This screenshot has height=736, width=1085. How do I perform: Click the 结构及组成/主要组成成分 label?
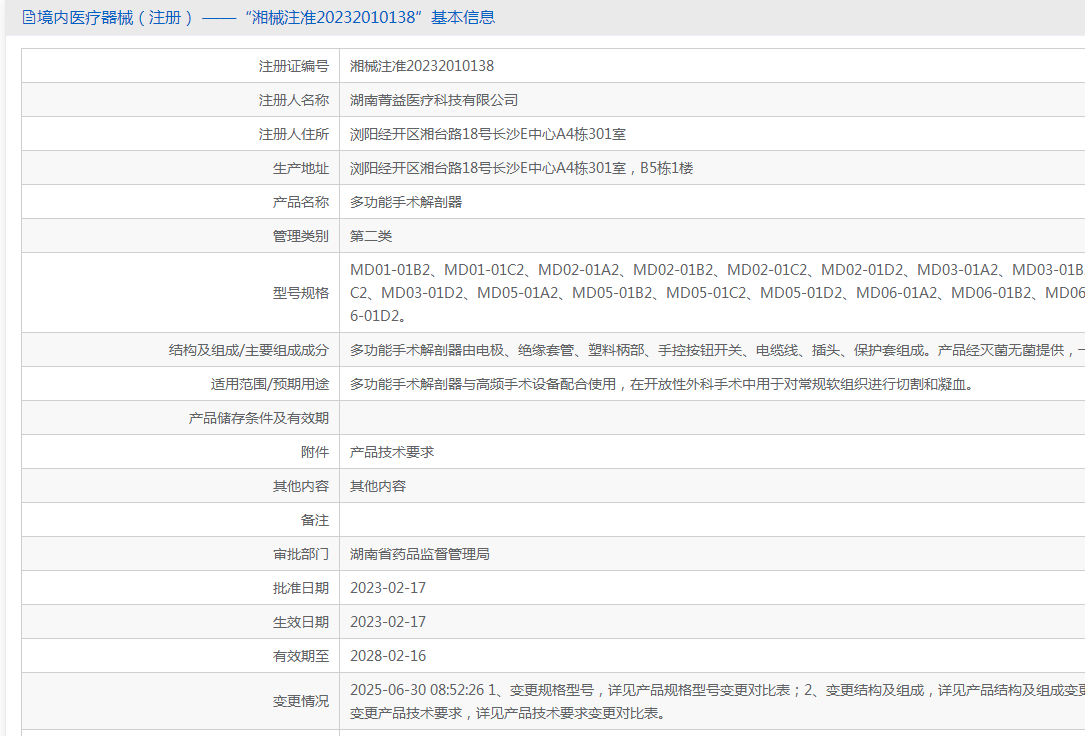tap(248, 349)
